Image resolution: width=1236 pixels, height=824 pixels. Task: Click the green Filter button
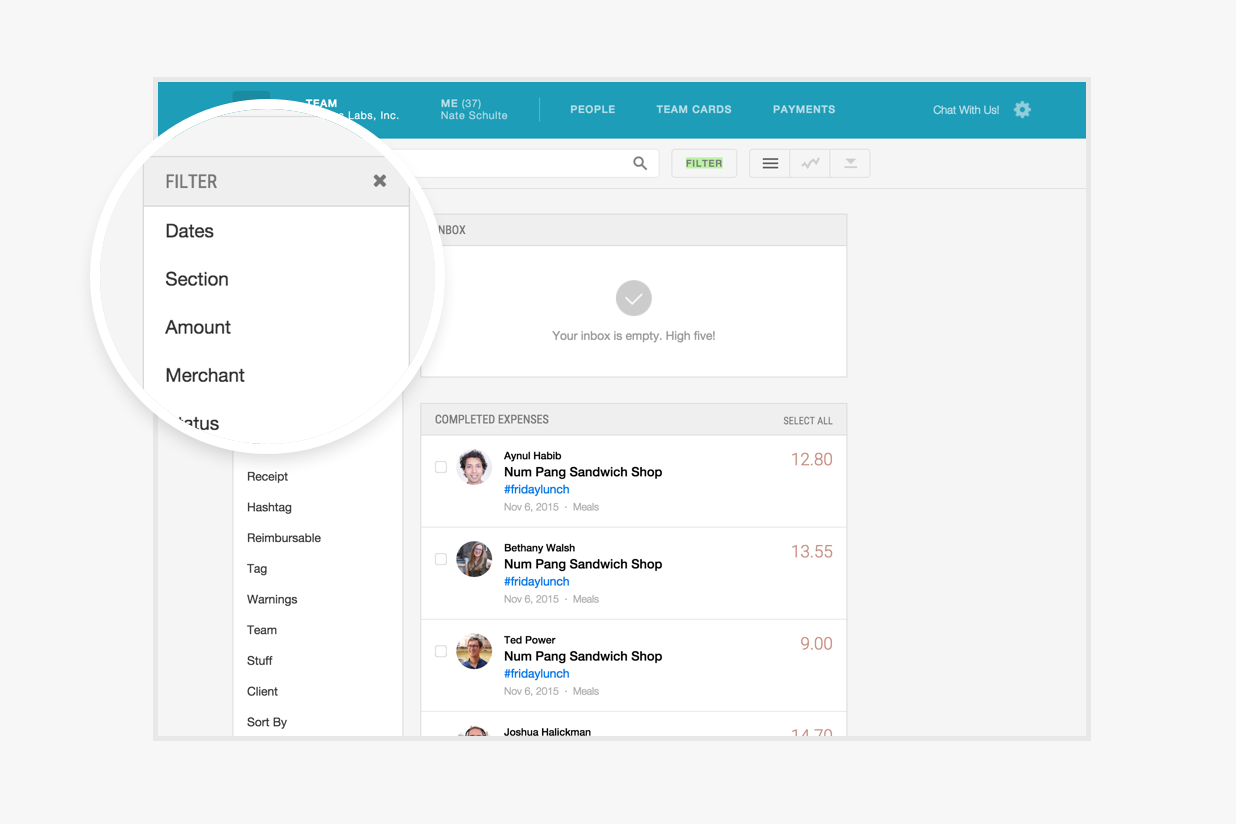click(704, 163)
